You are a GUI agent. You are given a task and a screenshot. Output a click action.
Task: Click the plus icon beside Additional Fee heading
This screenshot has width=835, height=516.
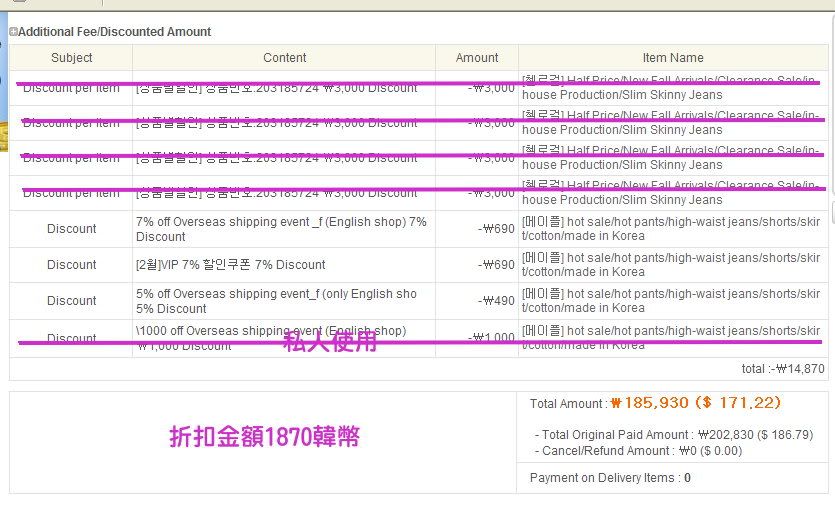pyautogui.click(x=13, y=32)
